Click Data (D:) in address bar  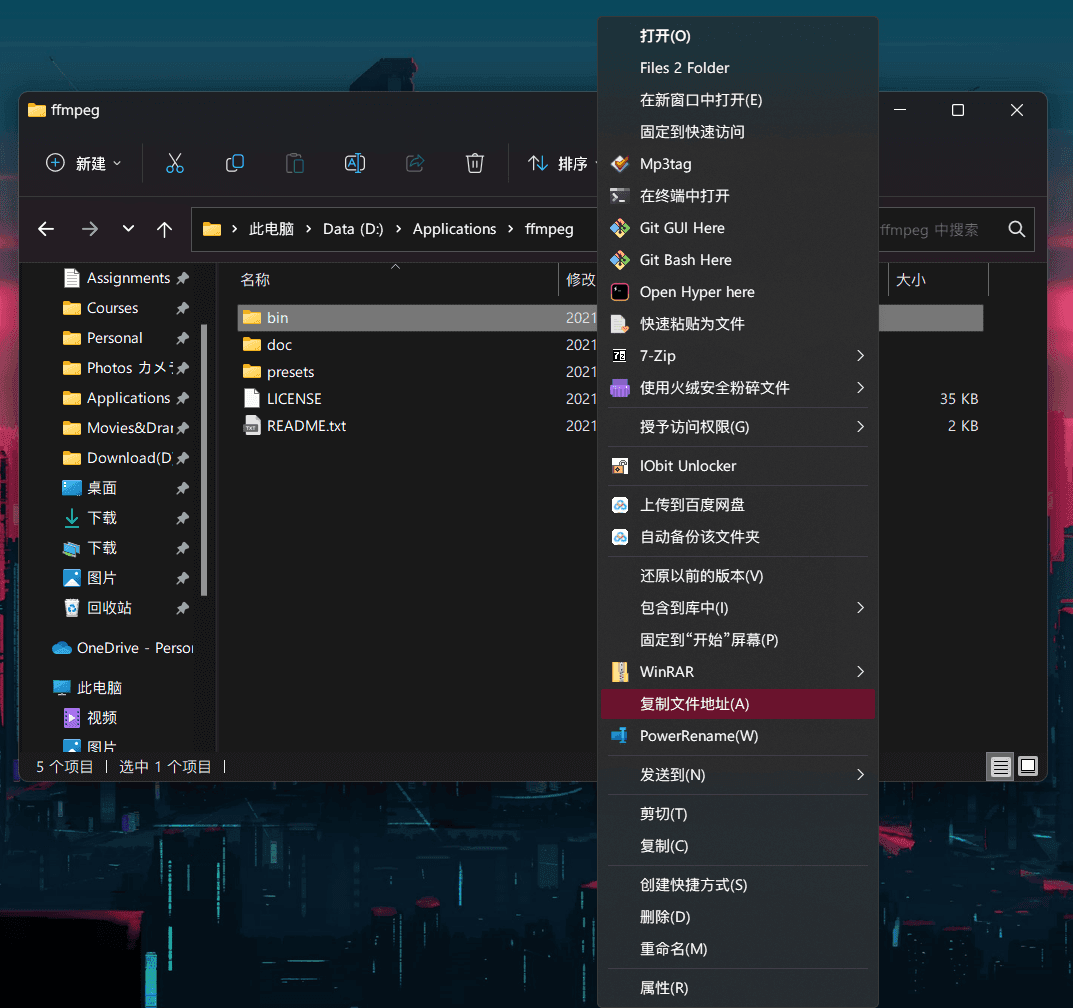353,229
